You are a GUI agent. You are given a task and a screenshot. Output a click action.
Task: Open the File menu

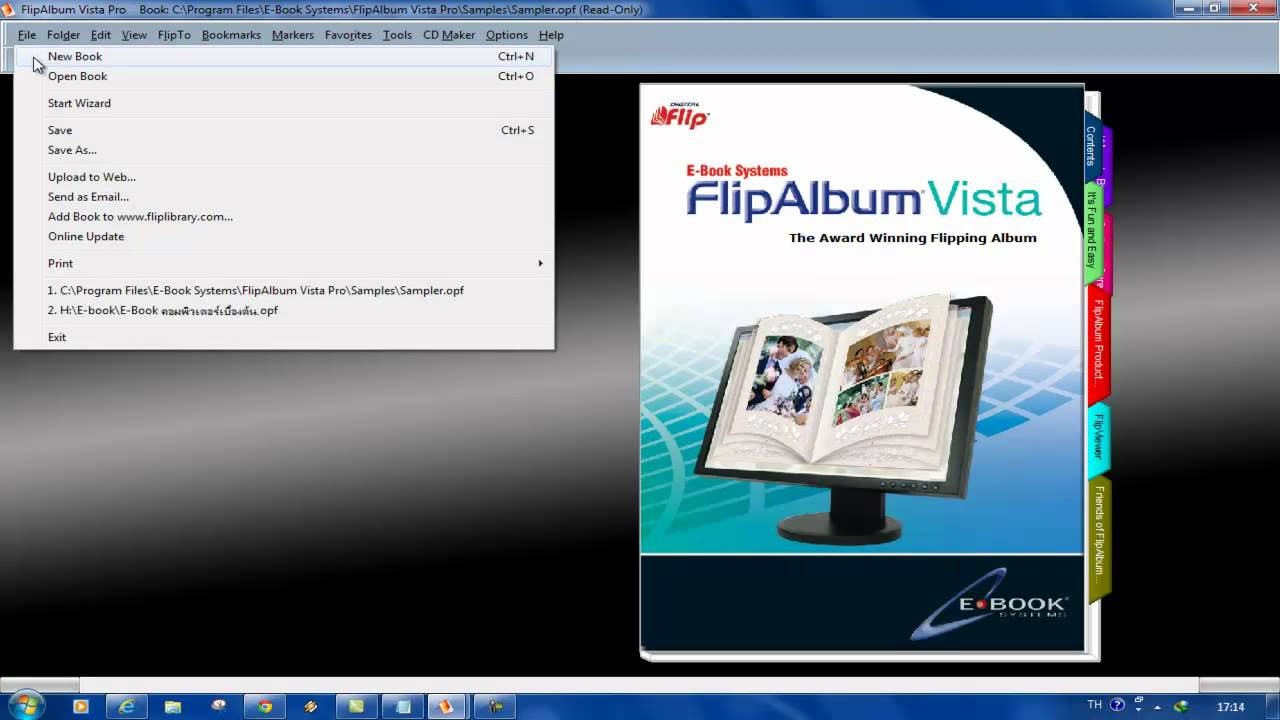tap(27, 35)
